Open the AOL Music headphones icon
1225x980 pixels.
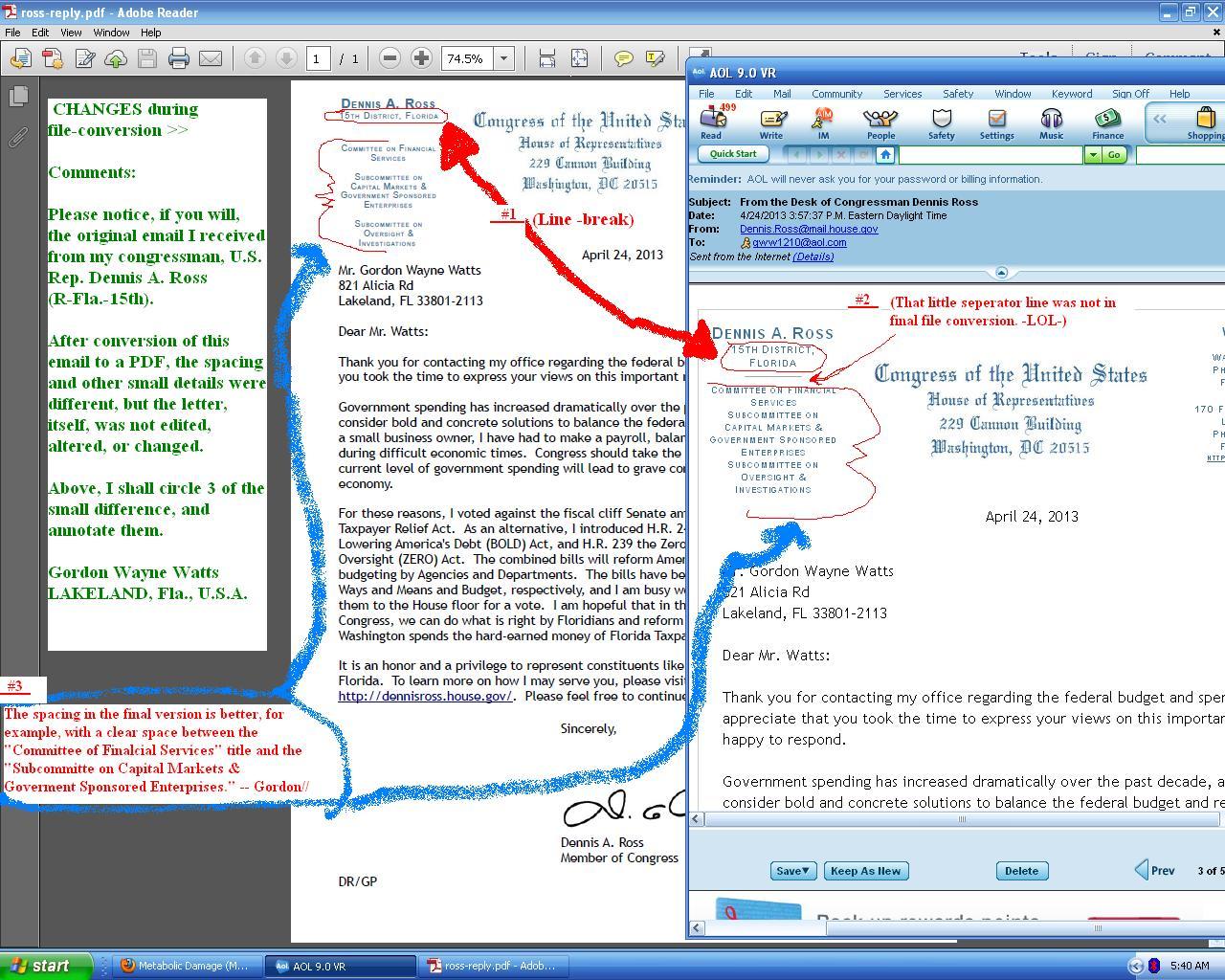1052,122
